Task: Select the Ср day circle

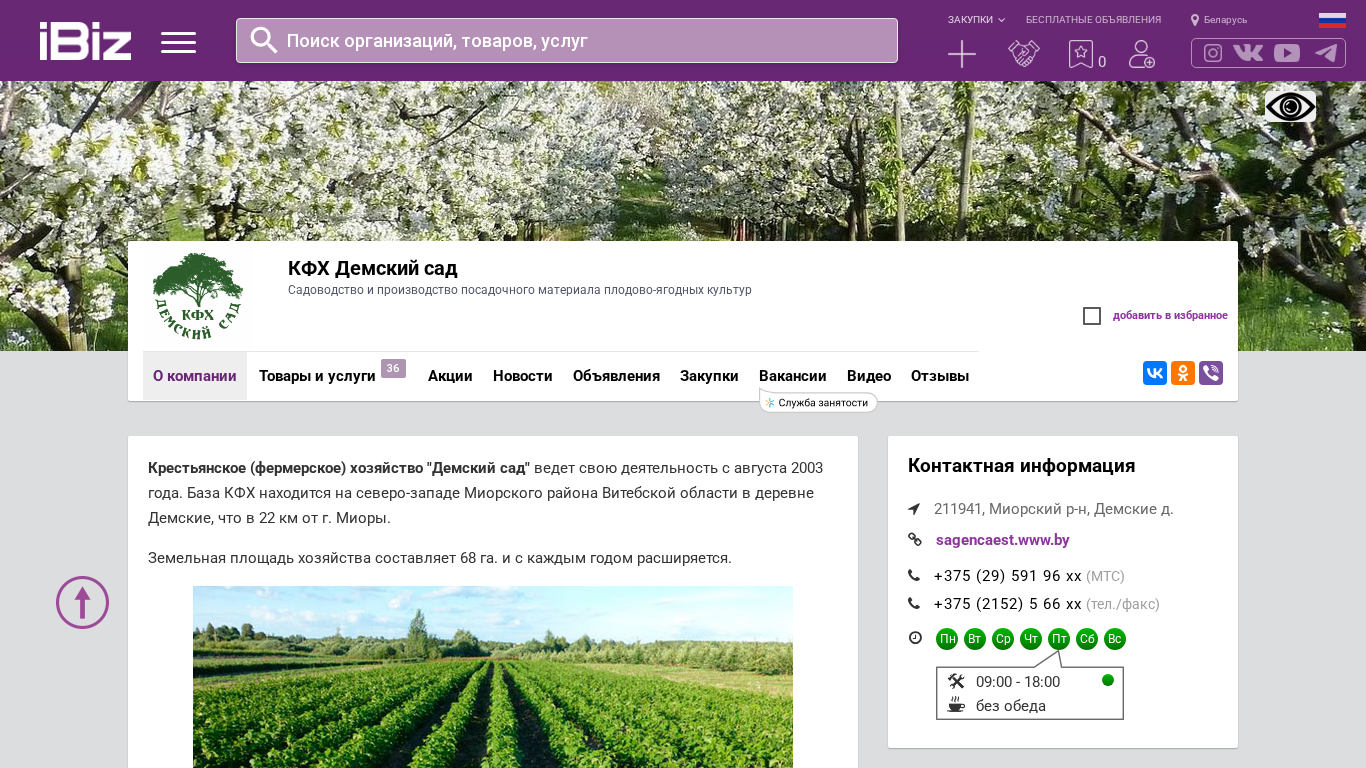Action: click(x=1003, y=639)
